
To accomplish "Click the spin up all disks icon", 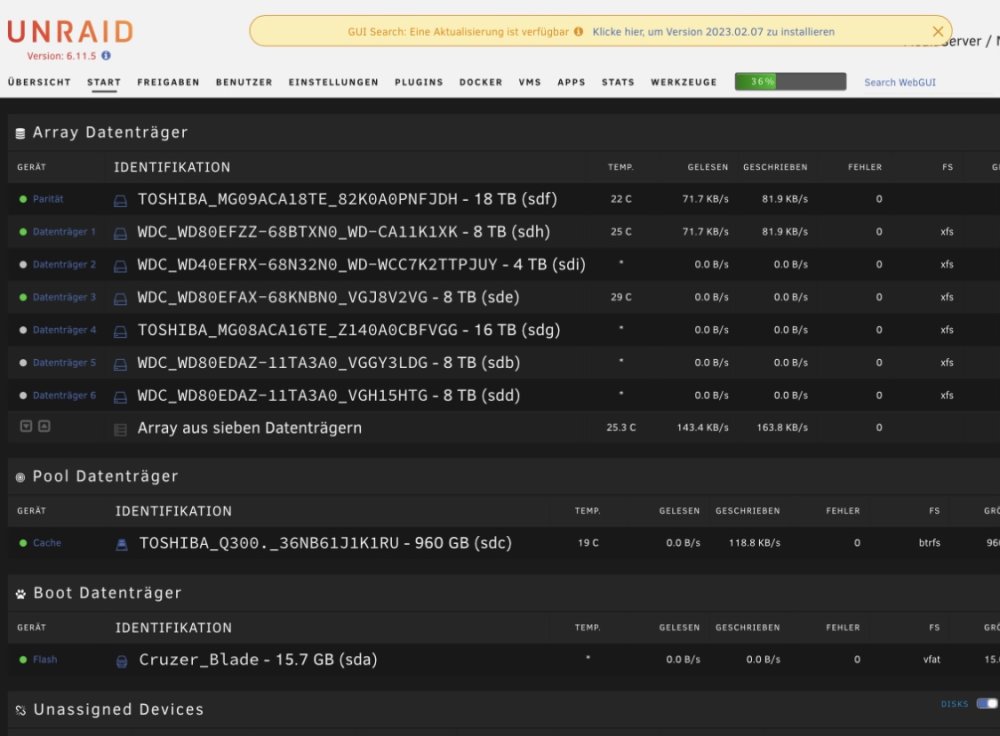I will (44, 426).
